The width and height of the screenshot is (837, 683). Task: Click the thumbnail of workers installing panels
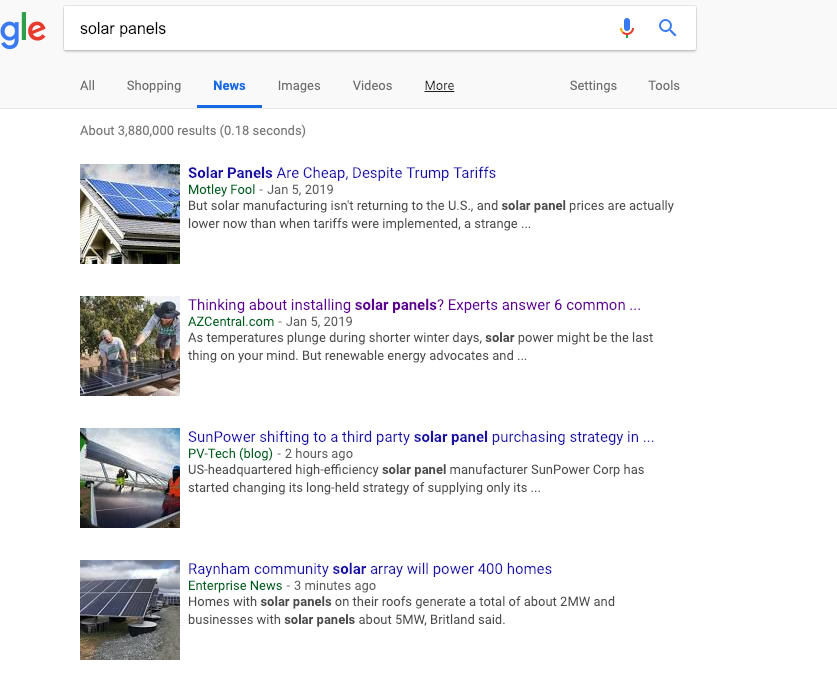(130, 346)
